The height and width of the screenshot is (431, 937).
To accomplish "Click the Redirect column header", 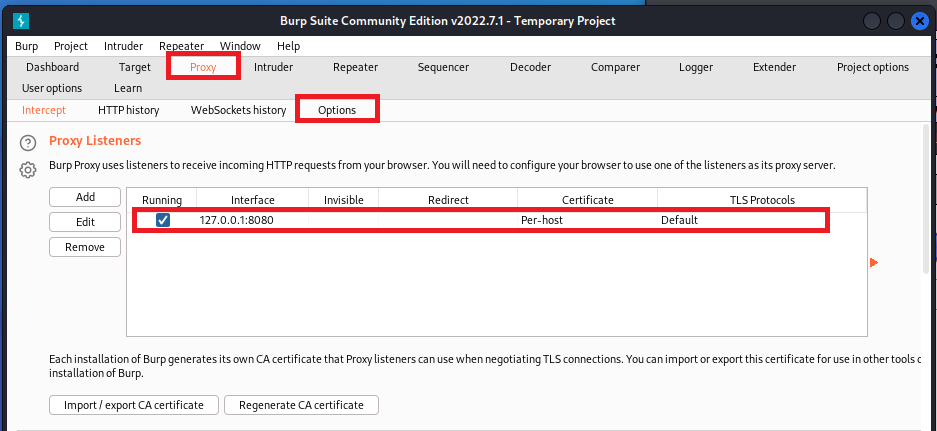I will (448, 200).
